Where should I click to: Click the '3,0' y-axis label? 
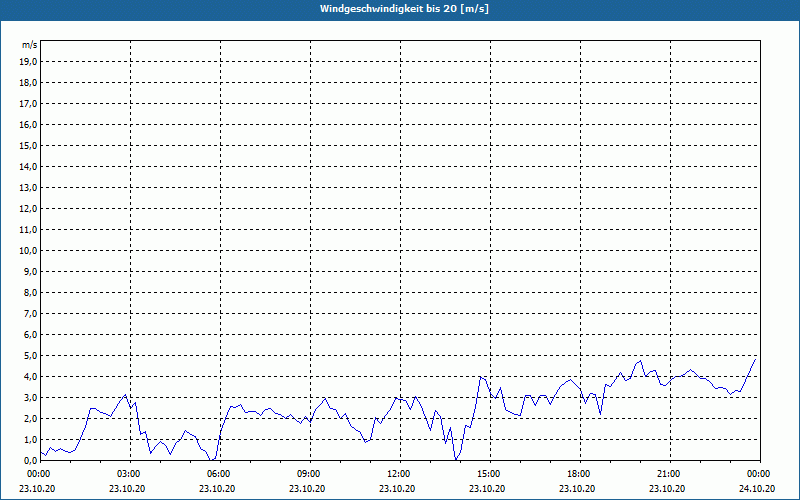coord(30,397)
